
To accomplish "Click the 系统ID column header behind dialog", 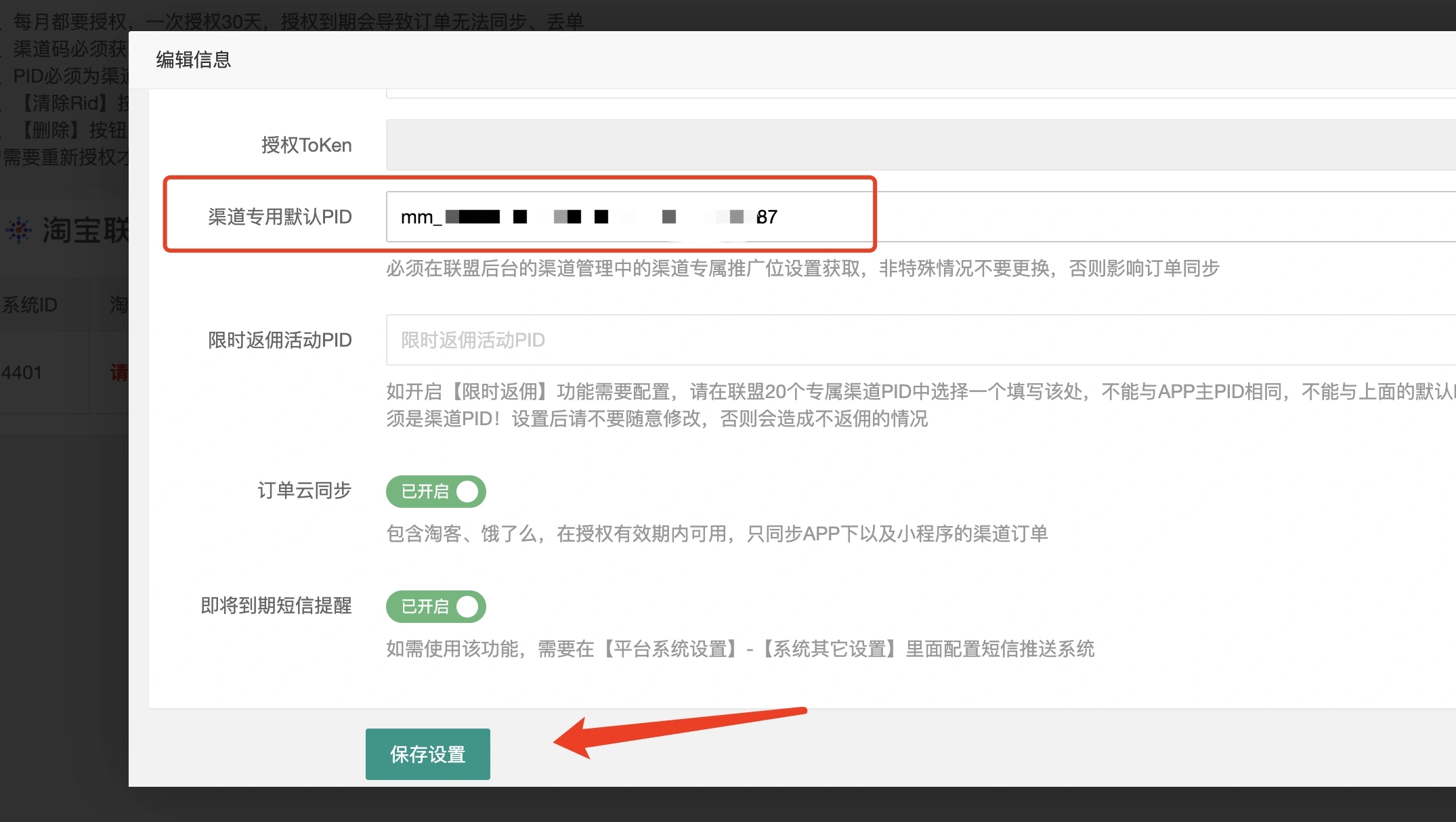I will [30, 305].
